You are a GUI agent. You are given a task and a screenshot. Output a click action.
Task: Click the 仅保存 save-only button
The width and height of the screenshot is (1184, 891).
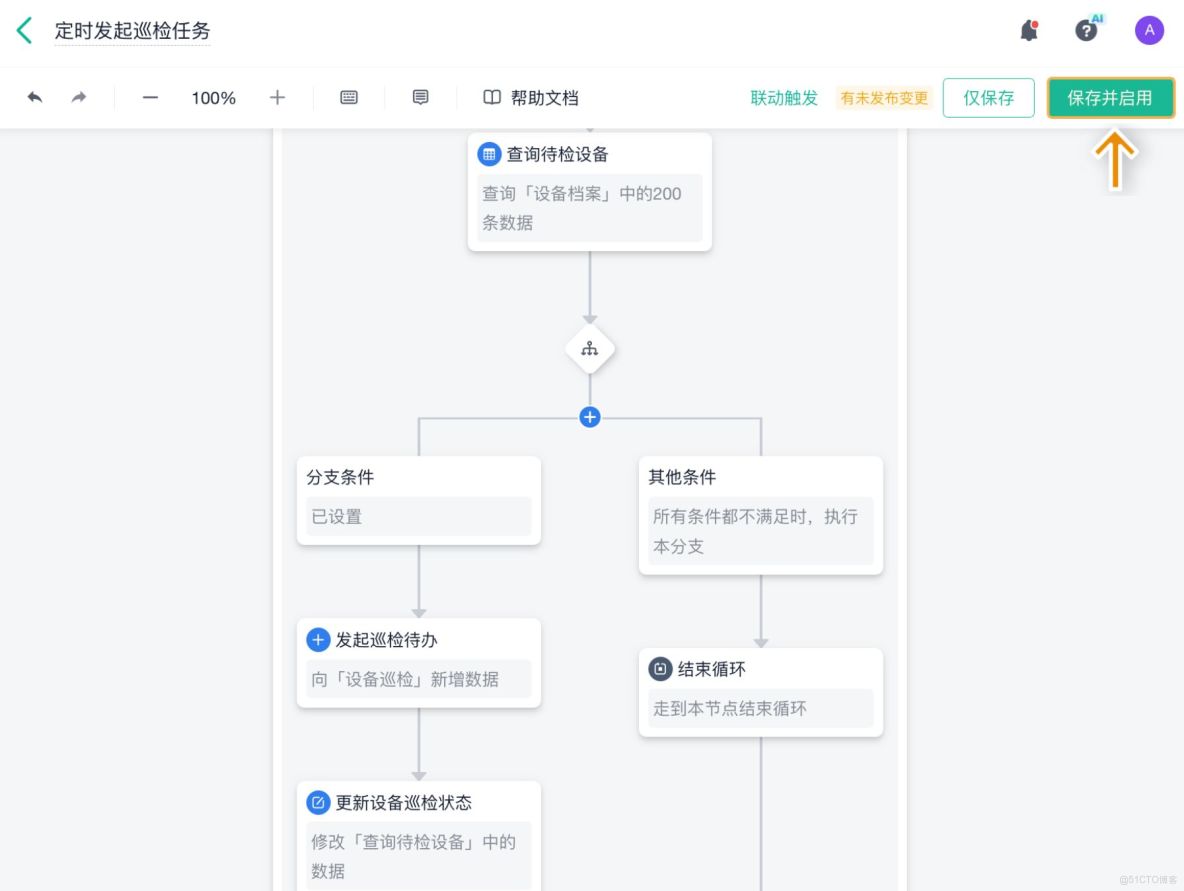click(988, 98)
